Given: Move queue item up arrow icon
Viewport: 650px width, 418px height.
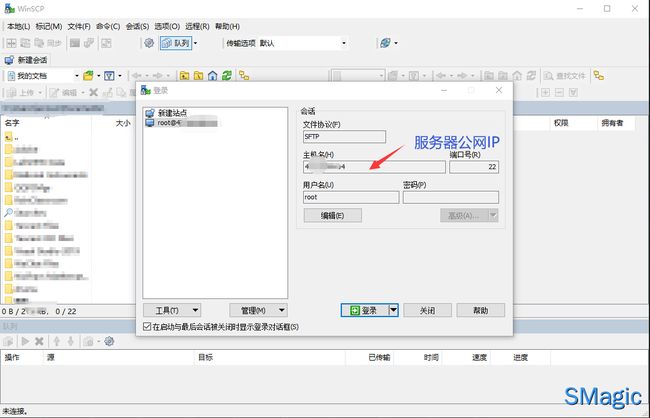Looking at the screenshot, I should 57,341.
